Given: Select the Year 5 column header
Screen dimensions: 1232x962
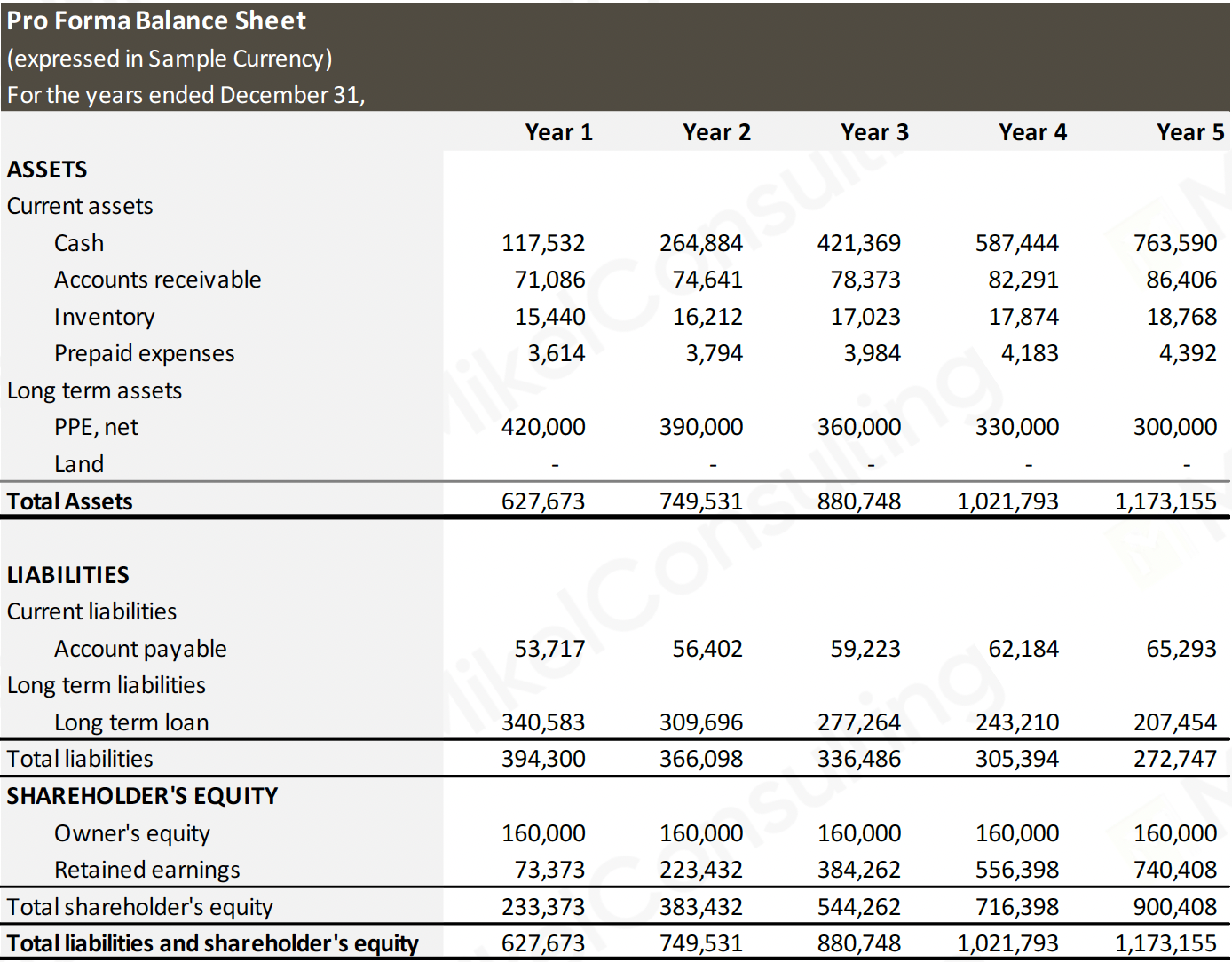Looking at the screenshot, I should 1190,132.
